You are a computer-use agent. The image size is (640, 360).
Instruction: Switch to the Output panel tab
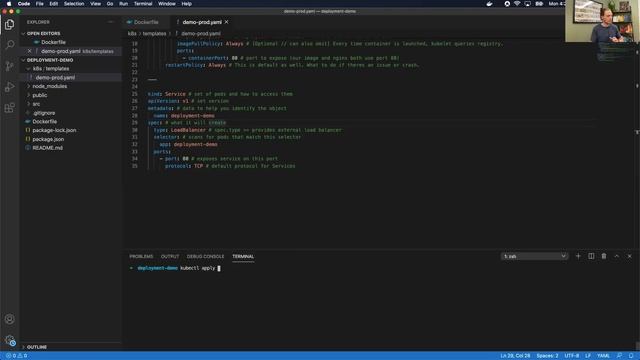(170, 256)
